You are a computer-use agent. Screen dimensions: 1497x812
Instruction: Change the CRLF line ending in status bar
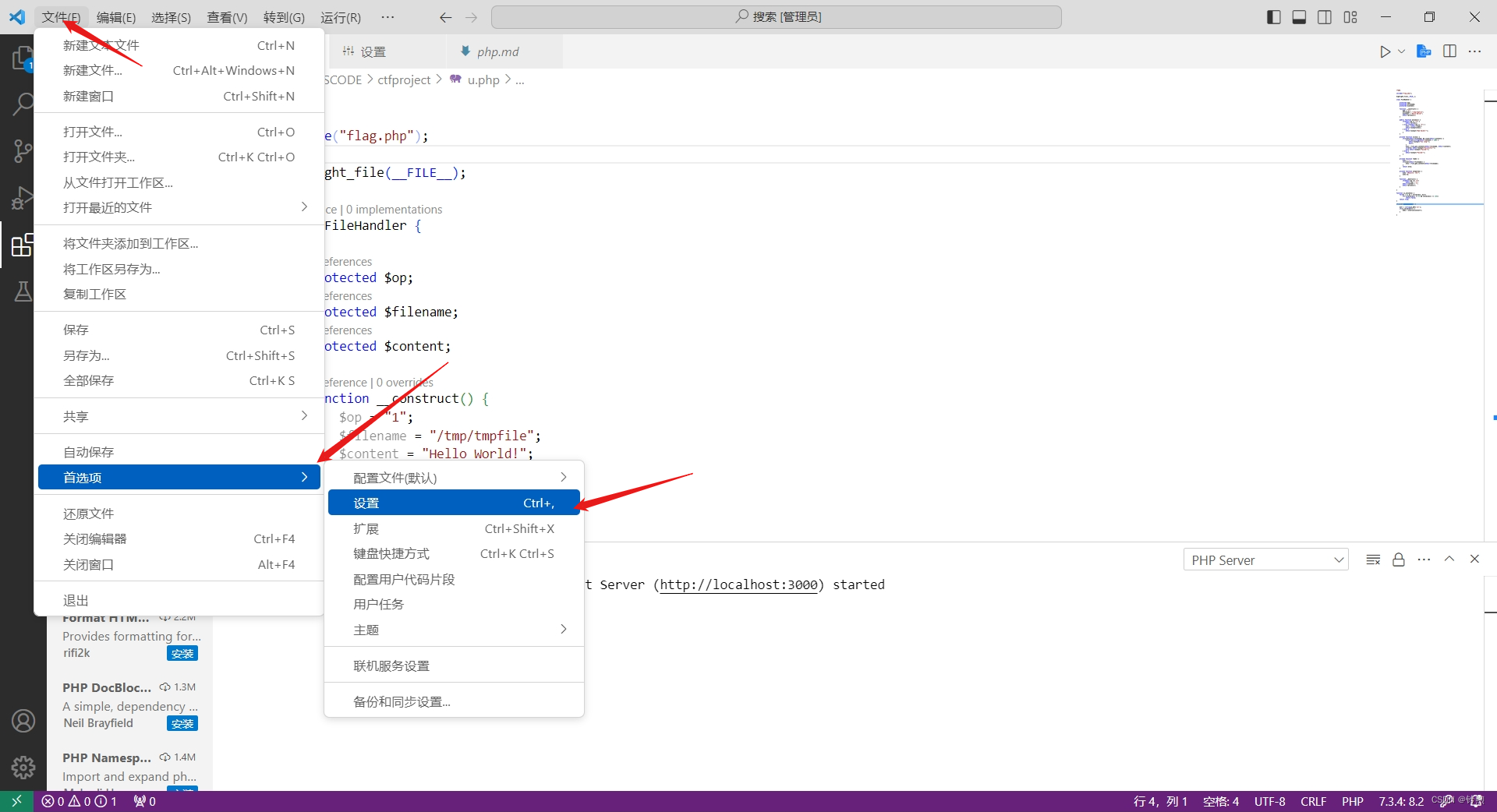tap(1313, 801)
